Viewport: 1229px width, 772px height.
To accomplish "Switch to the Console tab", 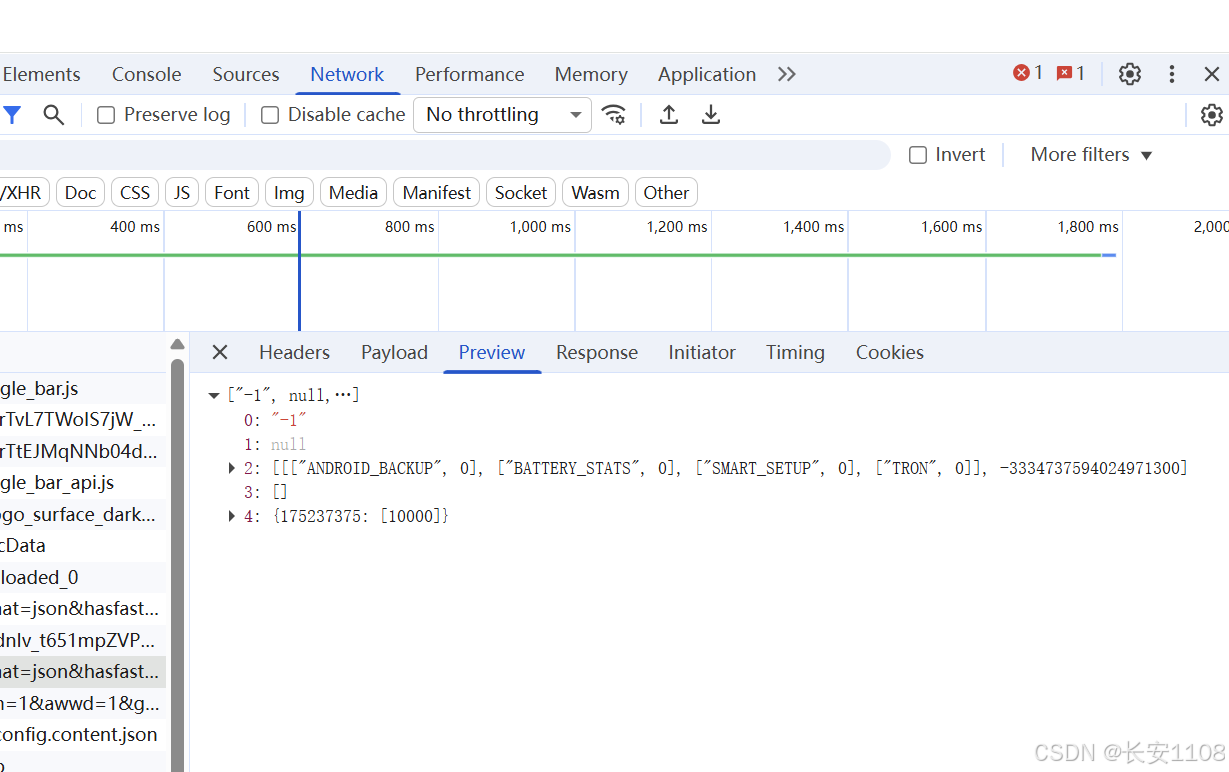I will [147, 74].
